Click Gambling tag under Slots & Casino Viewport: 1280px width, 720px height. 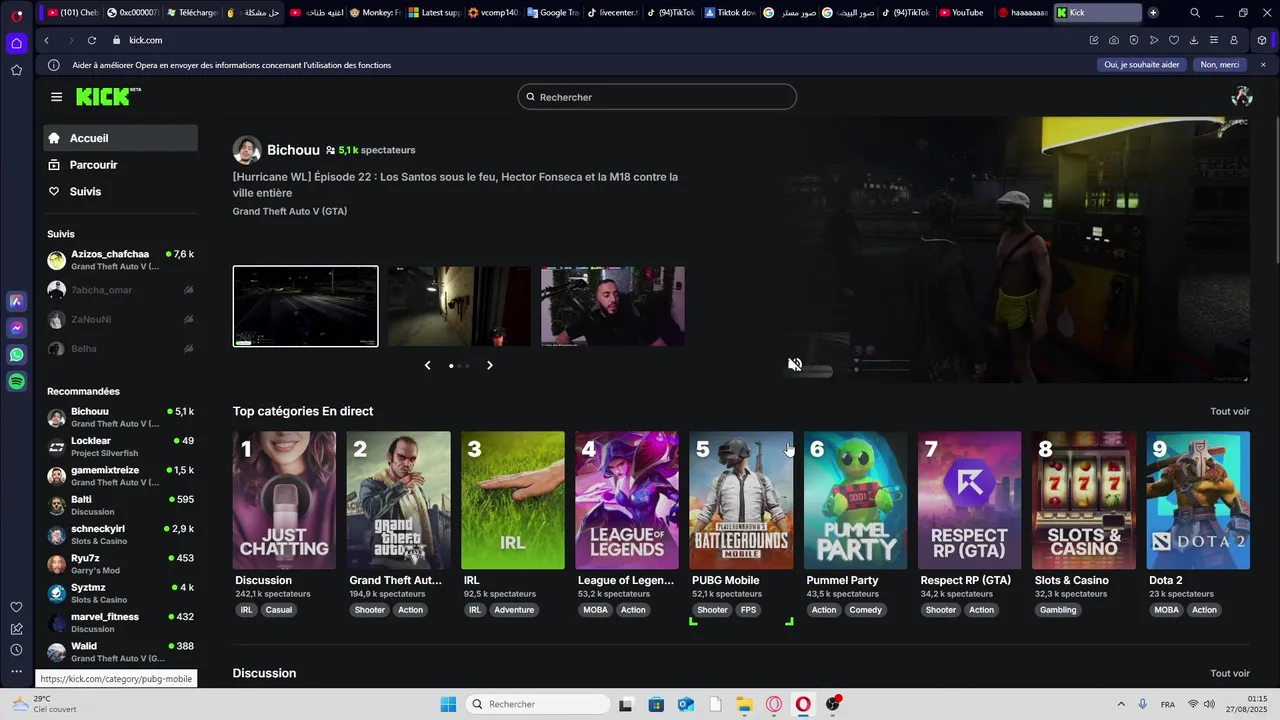click(1058, 610)
